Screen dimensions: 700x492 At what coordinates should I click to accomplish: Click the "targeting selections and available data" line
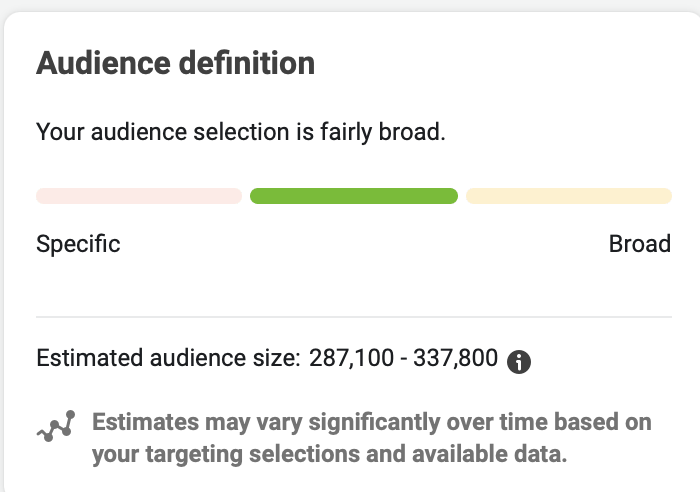click(x=330, y=455)
